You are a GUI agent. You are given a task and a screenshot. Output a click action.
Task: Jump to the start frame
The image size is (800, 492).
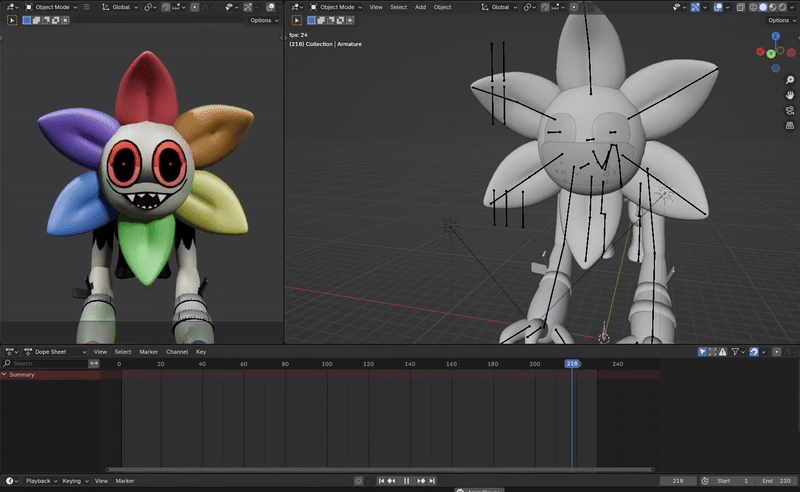click(x=381, y=481)
